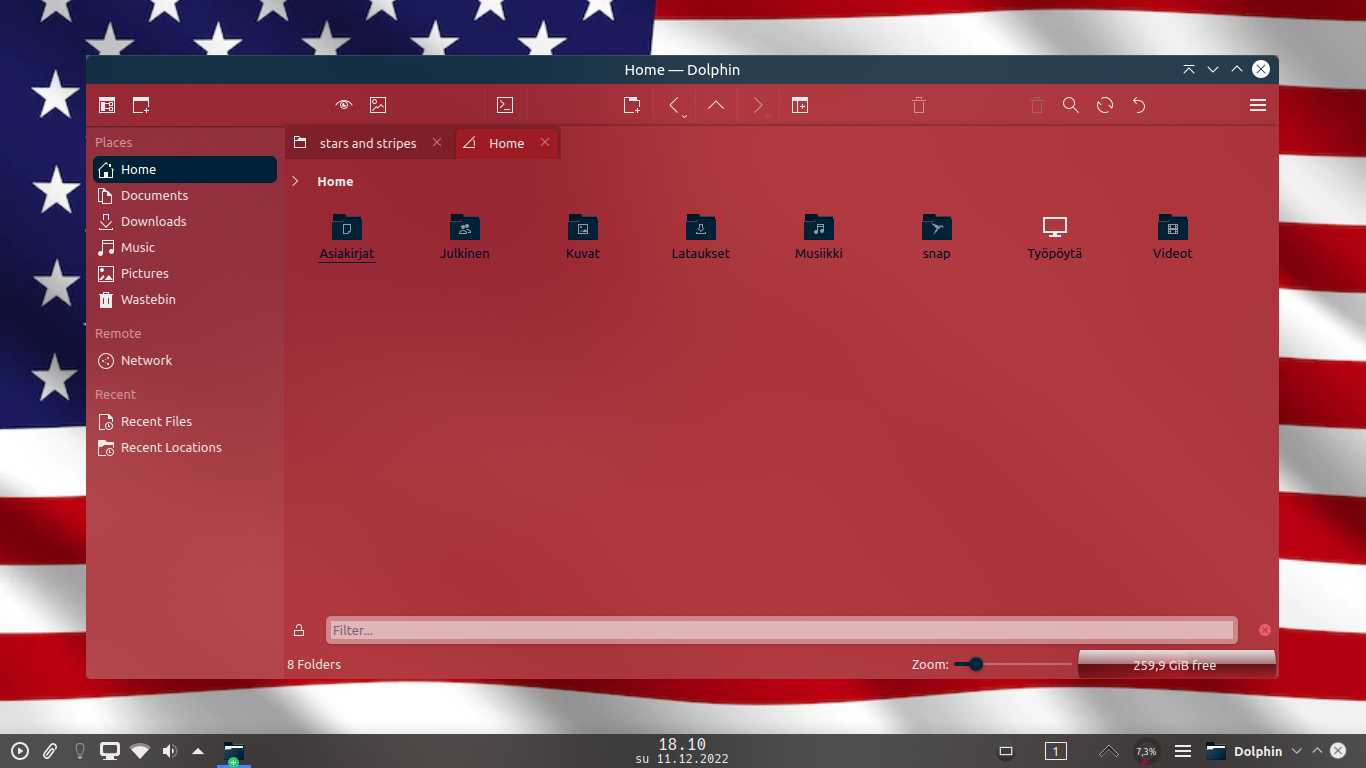Click the 8 Folders status text
The height and width of the screenshot is (768, 1366).
tap(314, 664)
